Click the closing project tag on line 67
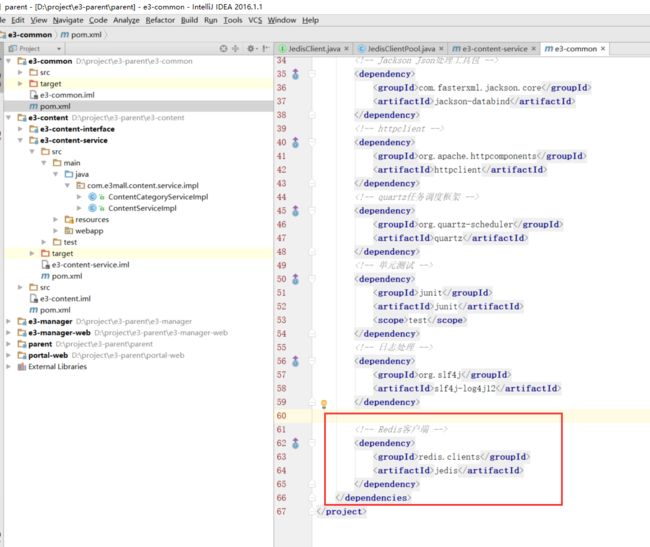The height and width of the screenshot is (547, 650). (342, 512)
